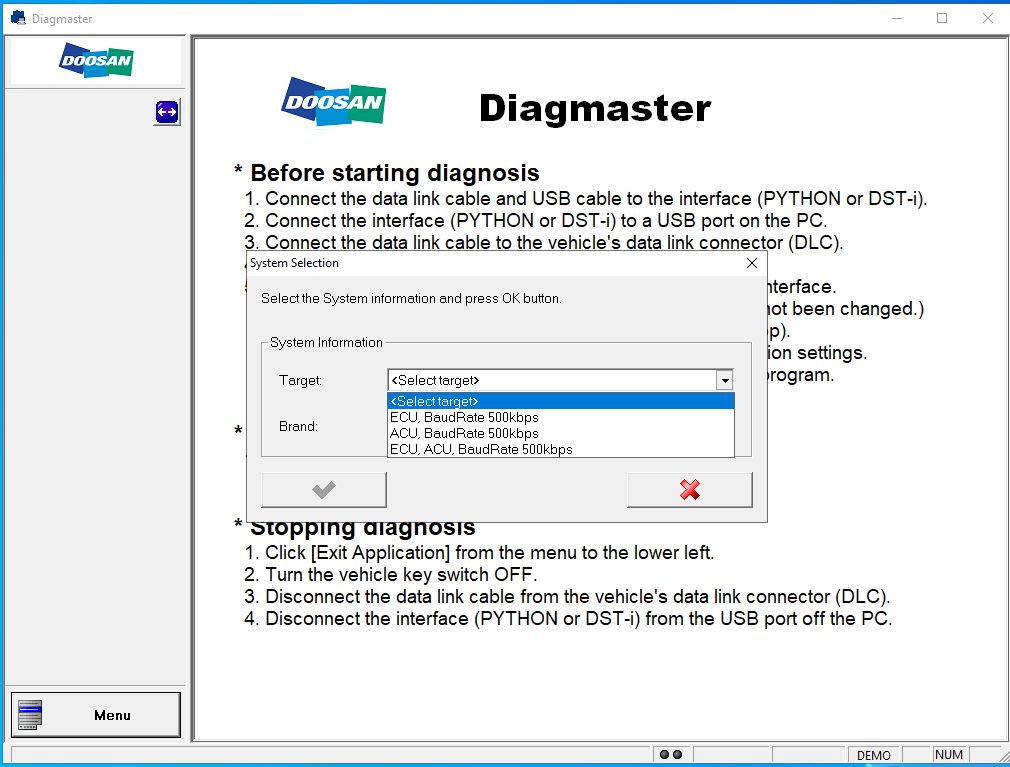Viewport: 1010px width, 767px height.
Task: Close the System Selection dialog
Action: coord(751,263)
